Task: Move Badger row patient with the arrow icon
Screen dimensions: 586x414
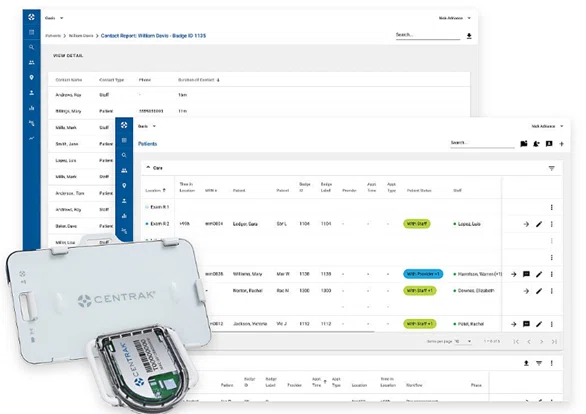Action: tap(526, 224)
